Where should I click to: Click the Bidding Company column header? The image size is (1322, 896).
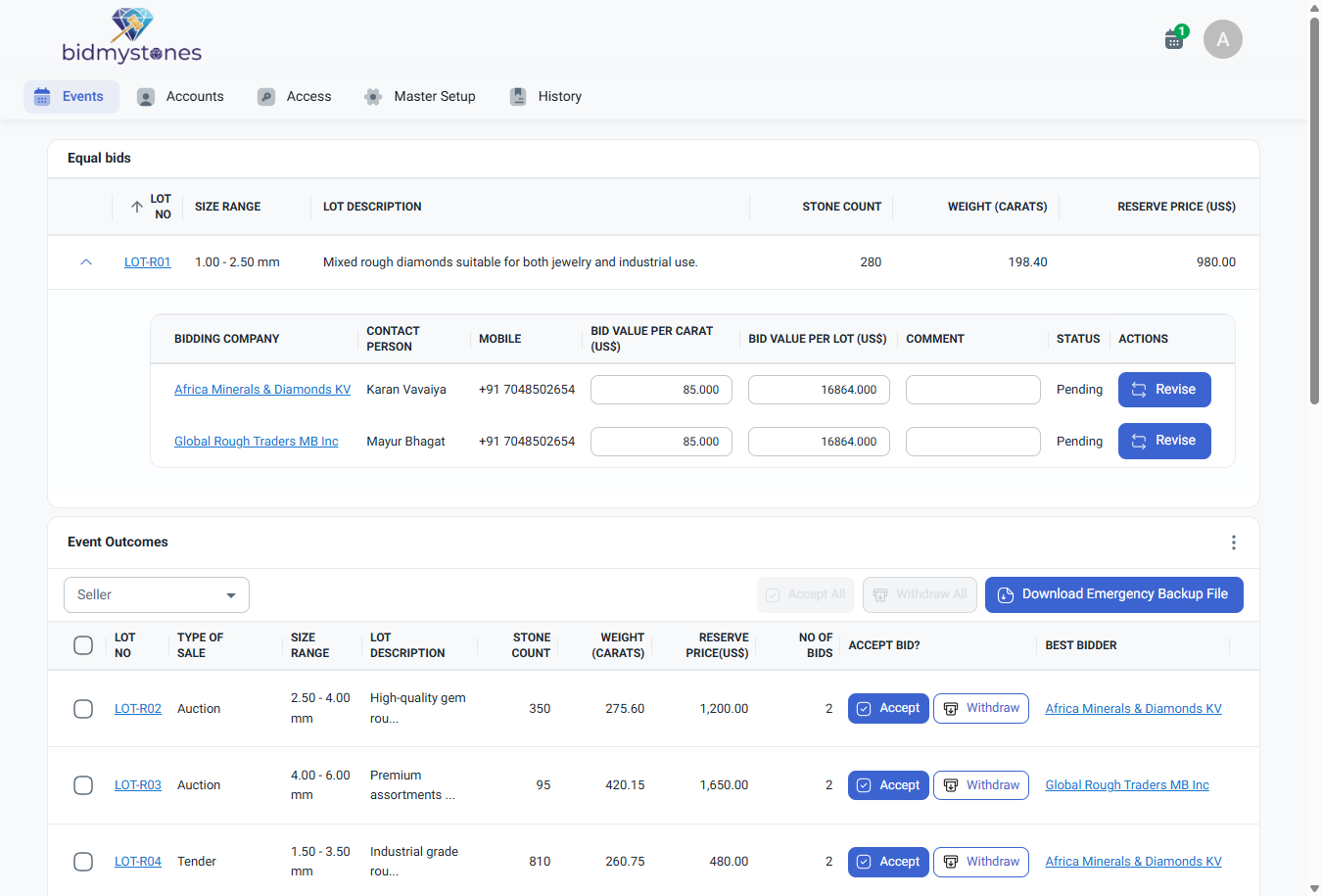(227, 339)
